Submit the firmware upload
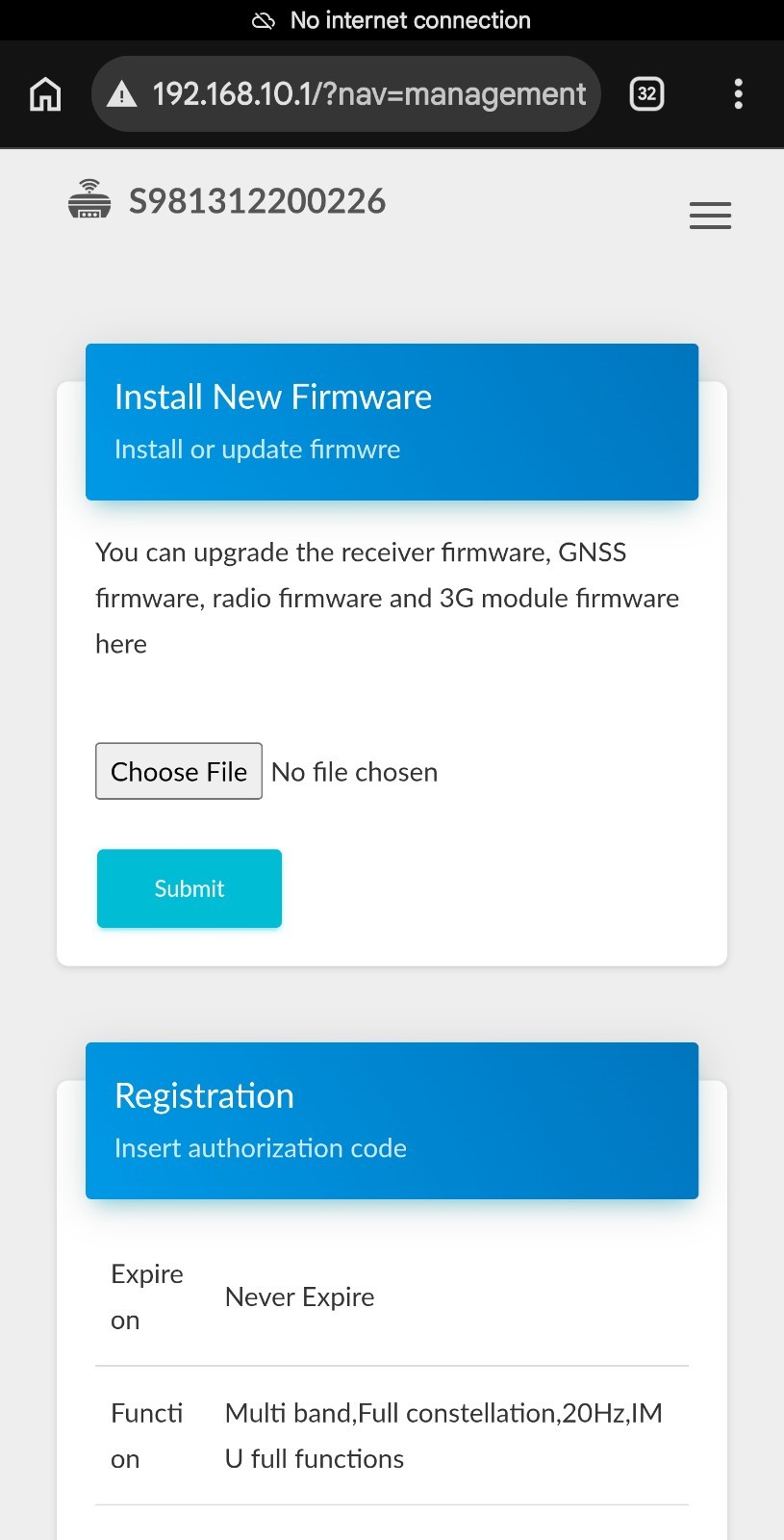 click(190, 888)
